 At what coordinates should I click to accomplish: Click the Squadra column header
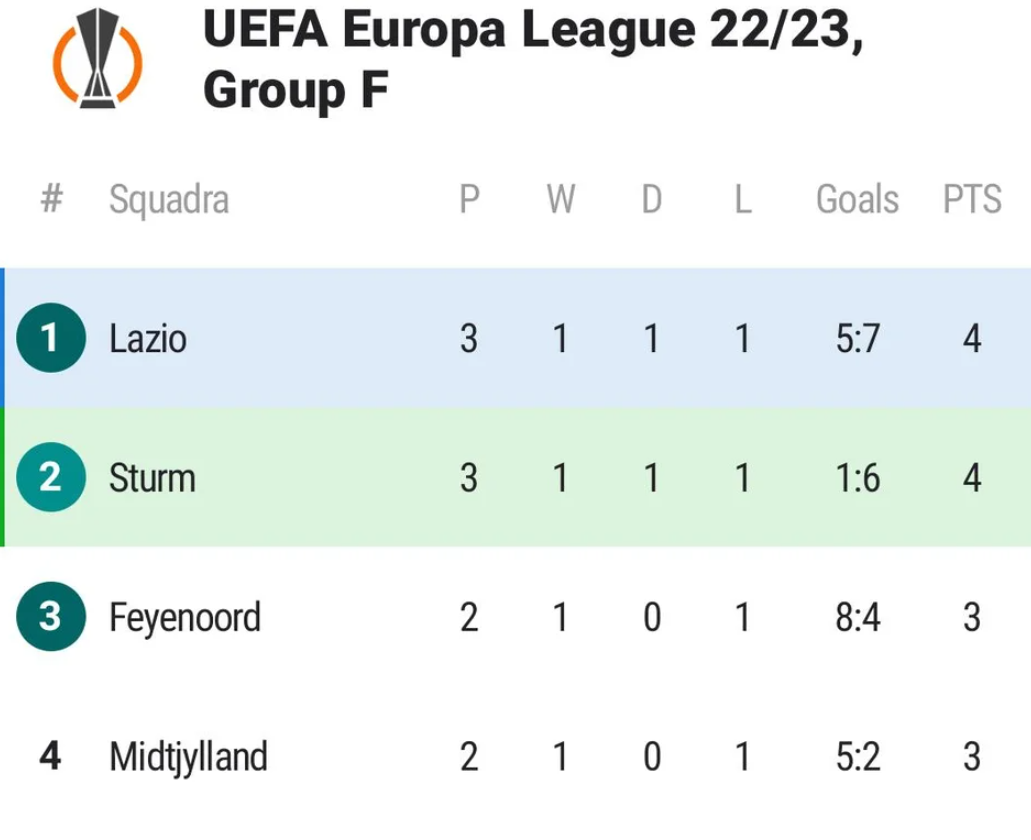click(x=169, y=199)
